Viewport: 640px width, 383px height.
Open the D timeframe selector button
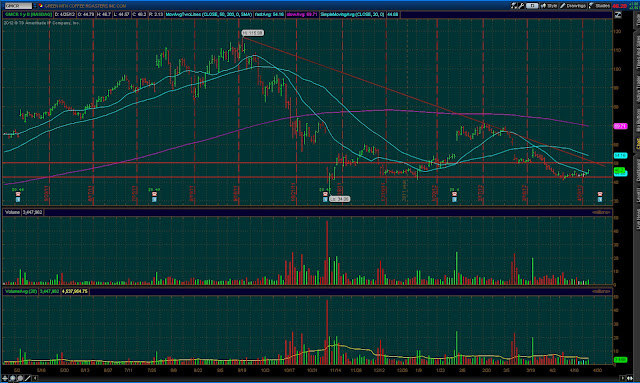(x=532, y=6)
